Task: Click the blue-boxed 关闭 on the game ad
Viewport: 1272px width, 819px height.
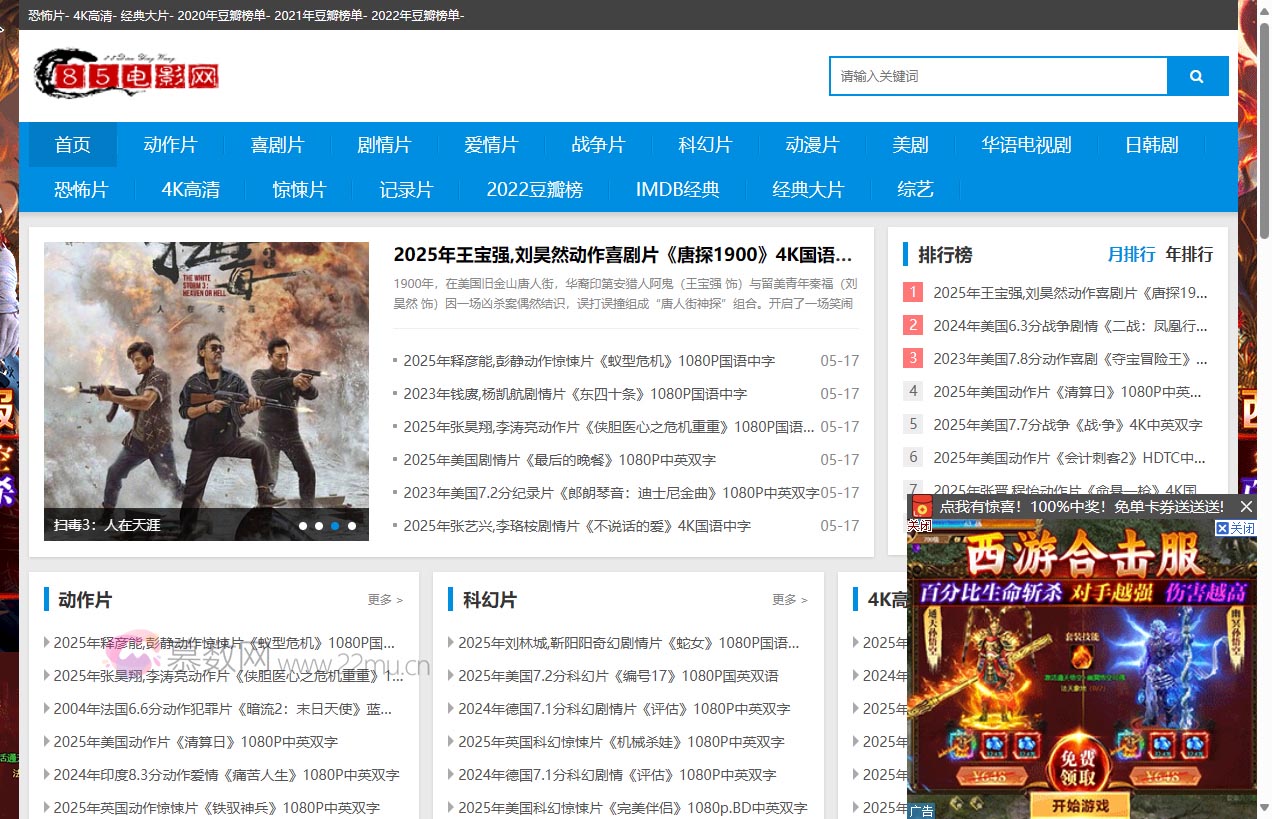Action: 1236,528
